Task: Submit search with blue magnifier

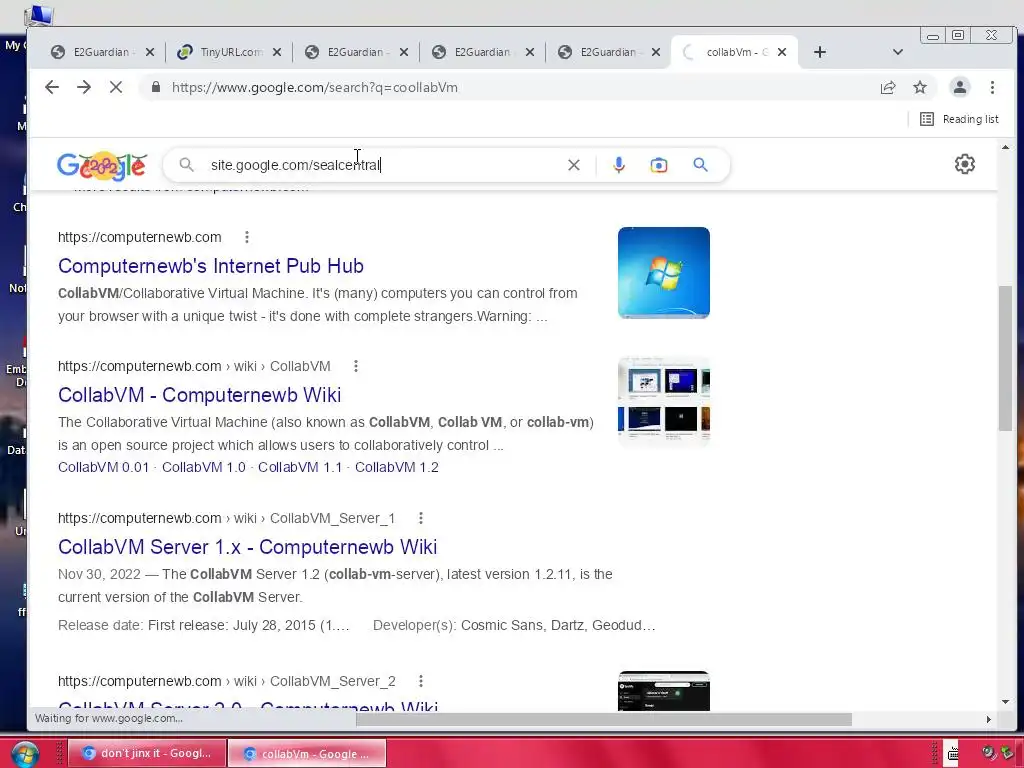Action: pos(700,165)
